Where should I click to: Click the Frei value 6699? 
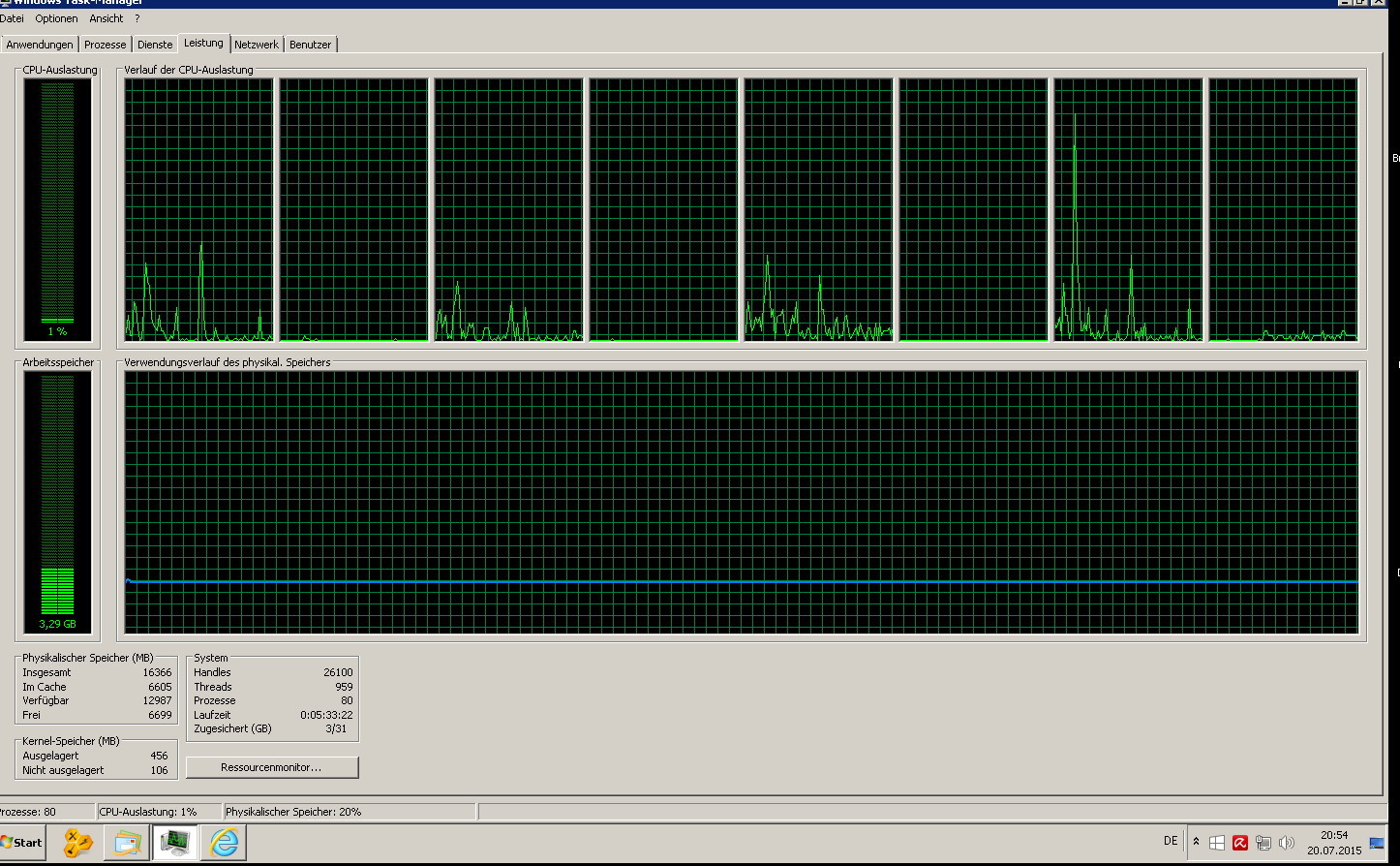(x=160, y=715)
